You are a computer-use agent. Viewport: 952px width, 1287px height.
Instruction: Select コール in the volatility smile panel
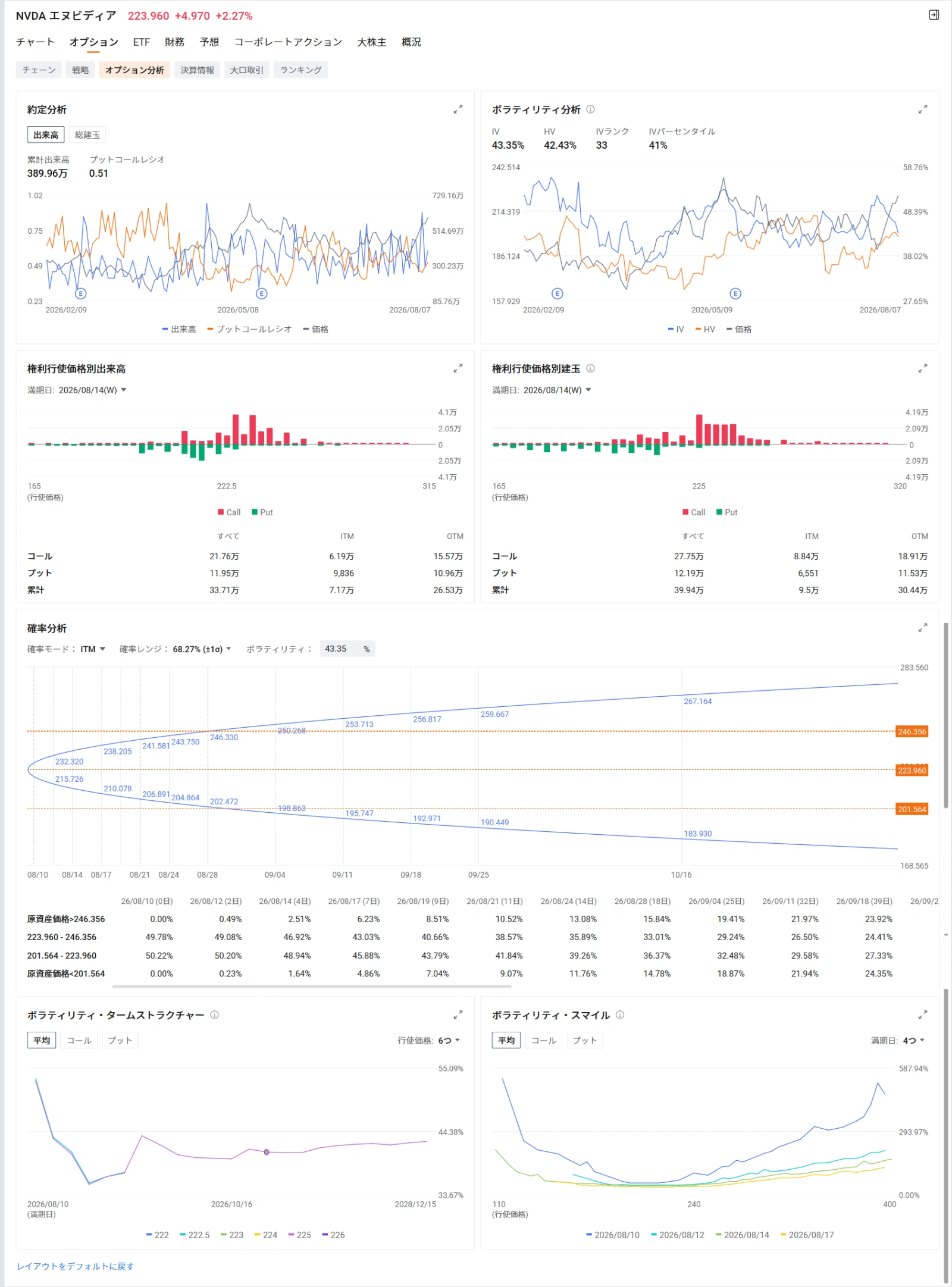coord(544,1040)
